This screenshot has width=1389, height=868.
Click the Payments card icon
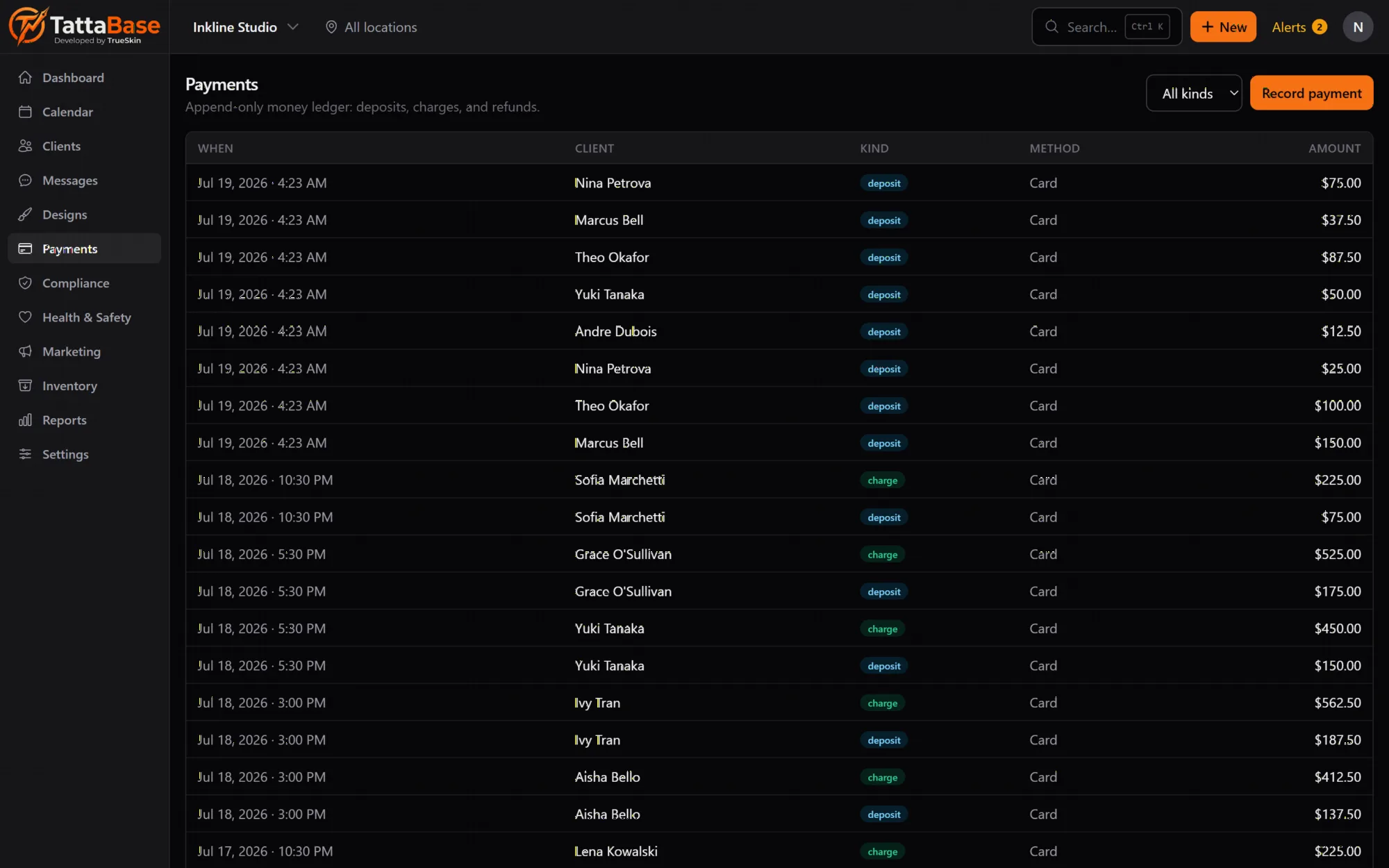click(25, 249)
